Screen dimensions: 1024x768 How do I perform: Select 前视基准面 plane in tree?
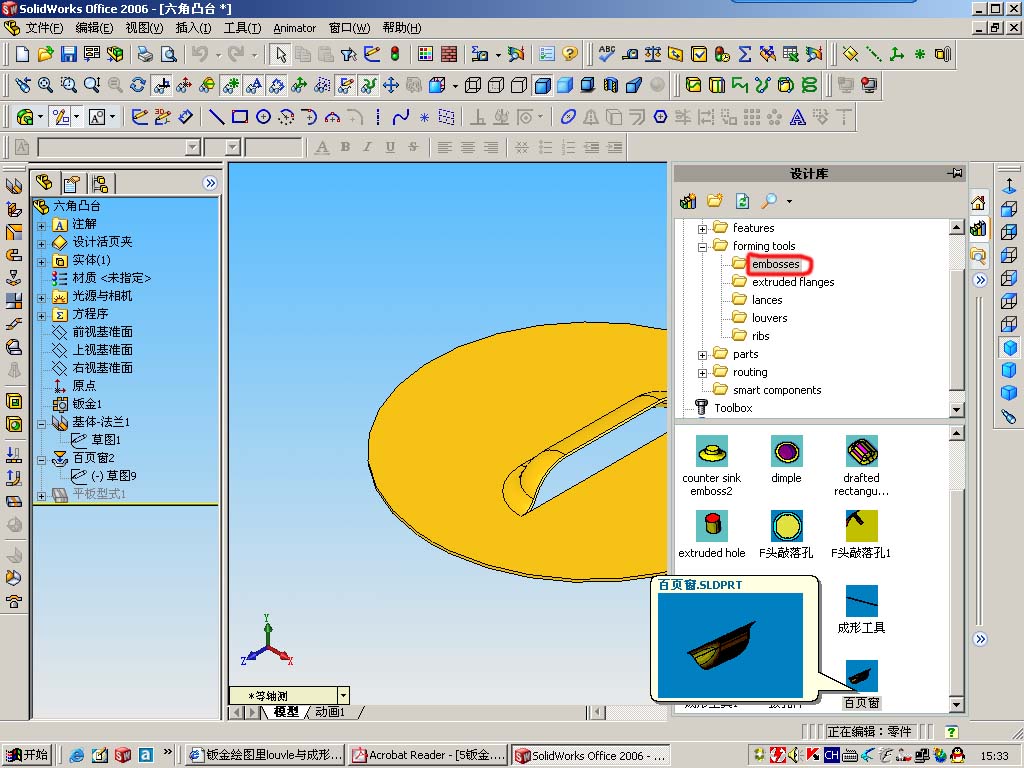pos(103,332)
